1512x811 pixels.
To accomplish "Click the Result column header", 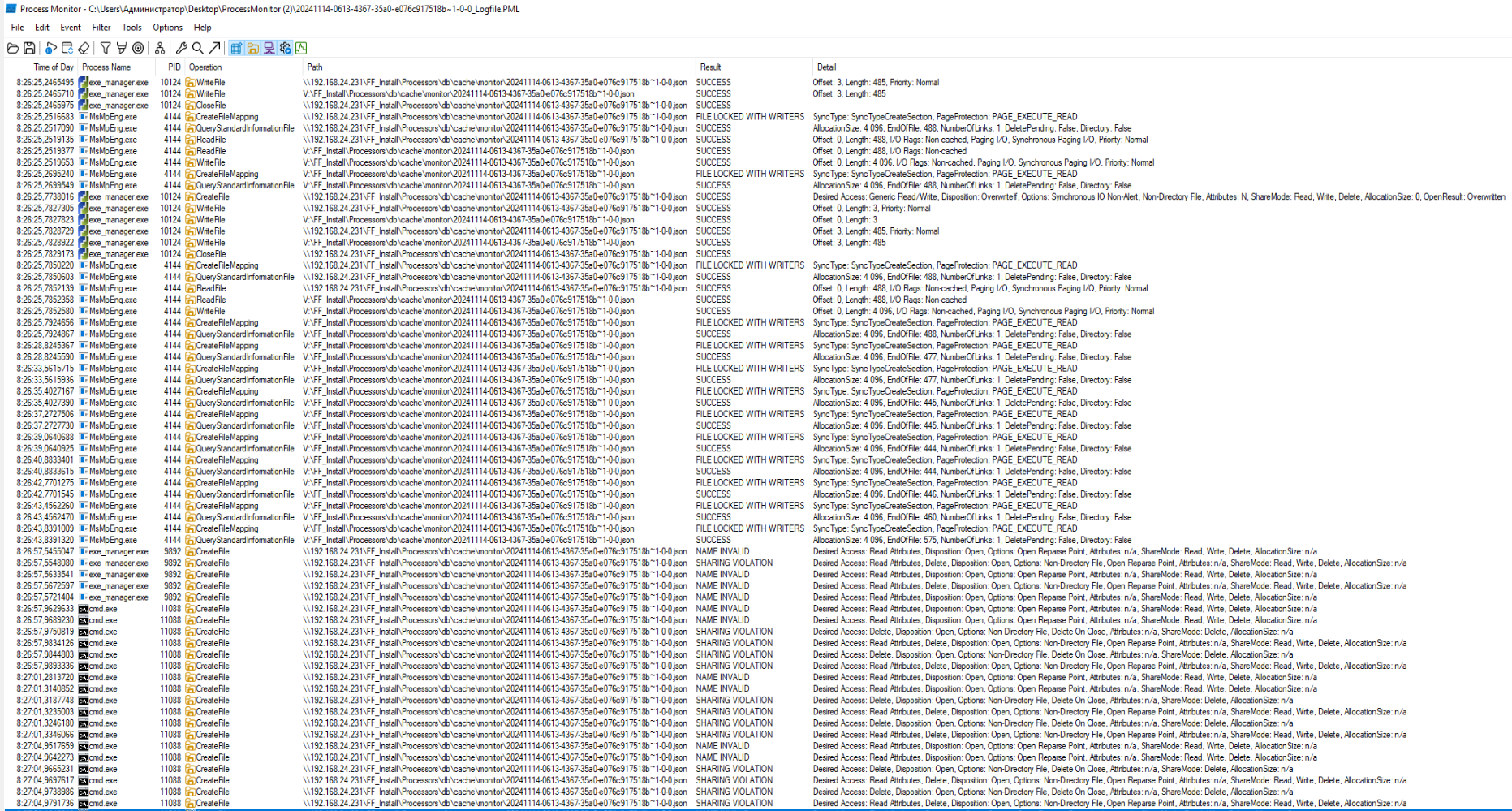I will pyautogui.click(x=710, y=67).
